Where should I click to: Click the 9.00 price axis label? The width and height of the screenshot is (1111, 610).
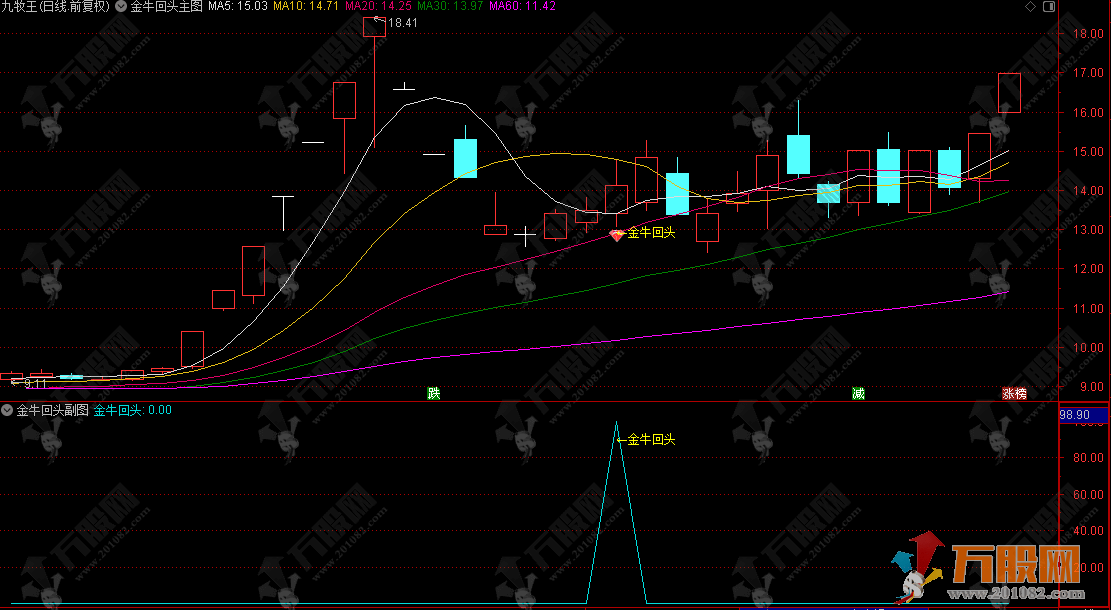1091,387
